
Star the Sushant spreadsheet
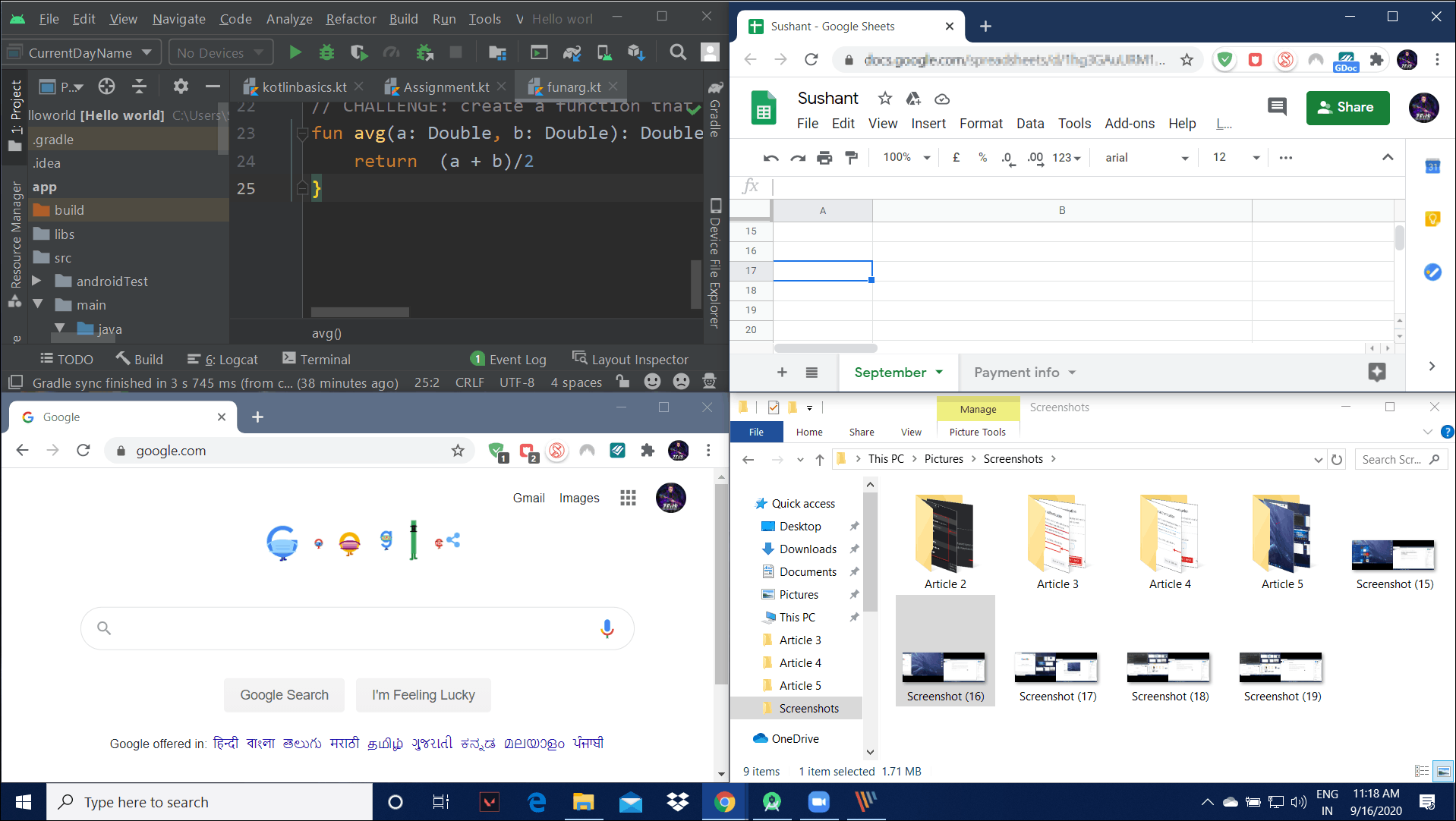pos(884,99)
